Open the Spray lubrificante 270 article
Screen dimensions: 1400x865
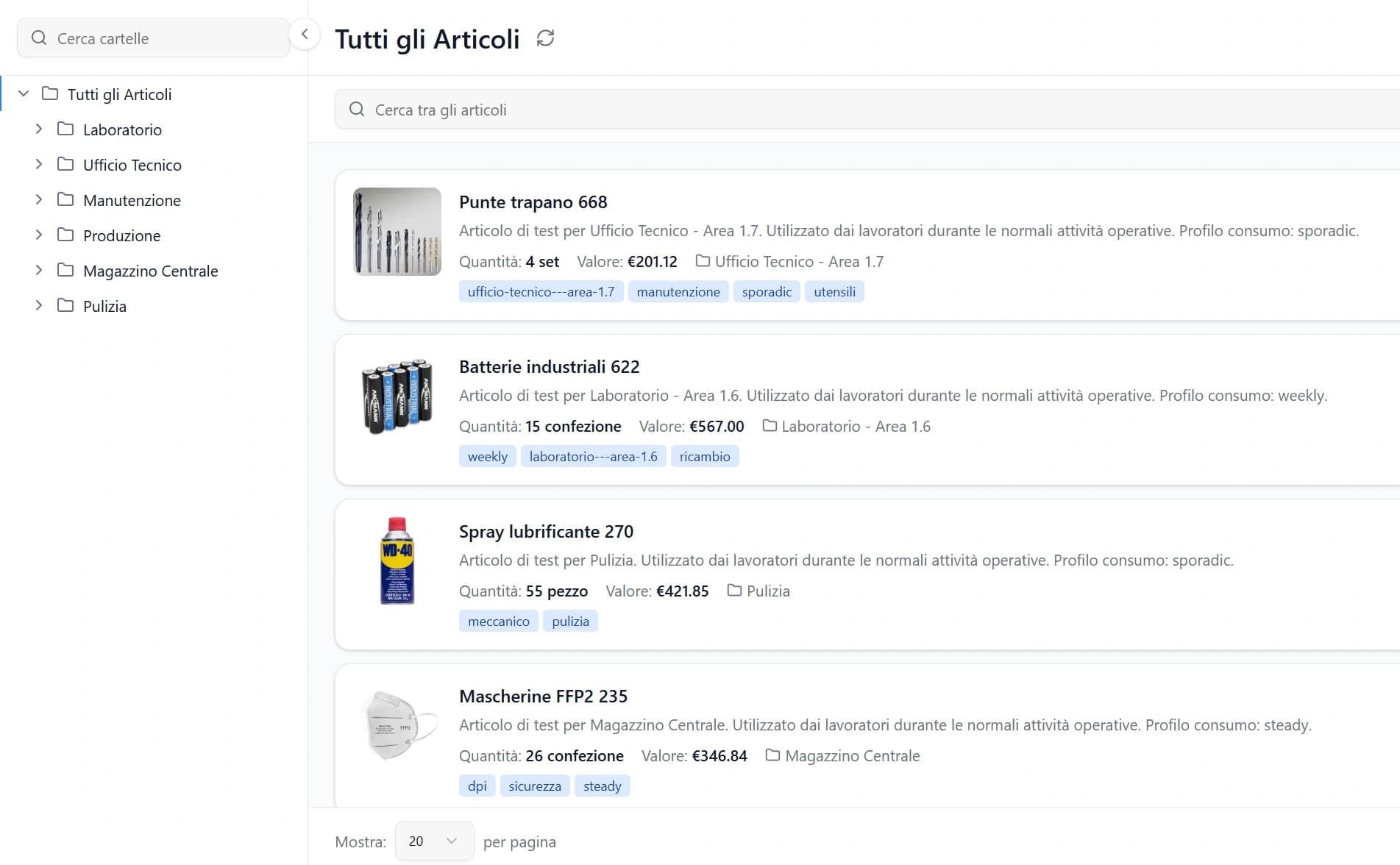coord(546,532)
